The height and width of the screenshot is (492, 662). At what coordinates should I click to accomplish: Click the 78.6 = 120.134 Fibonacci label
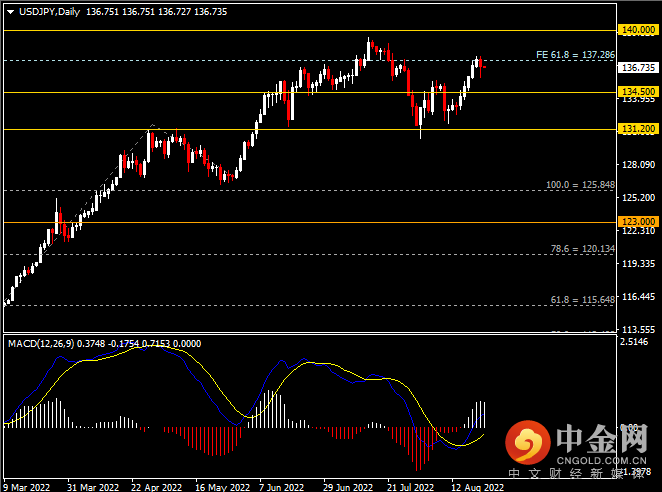(x=580, y=250)
